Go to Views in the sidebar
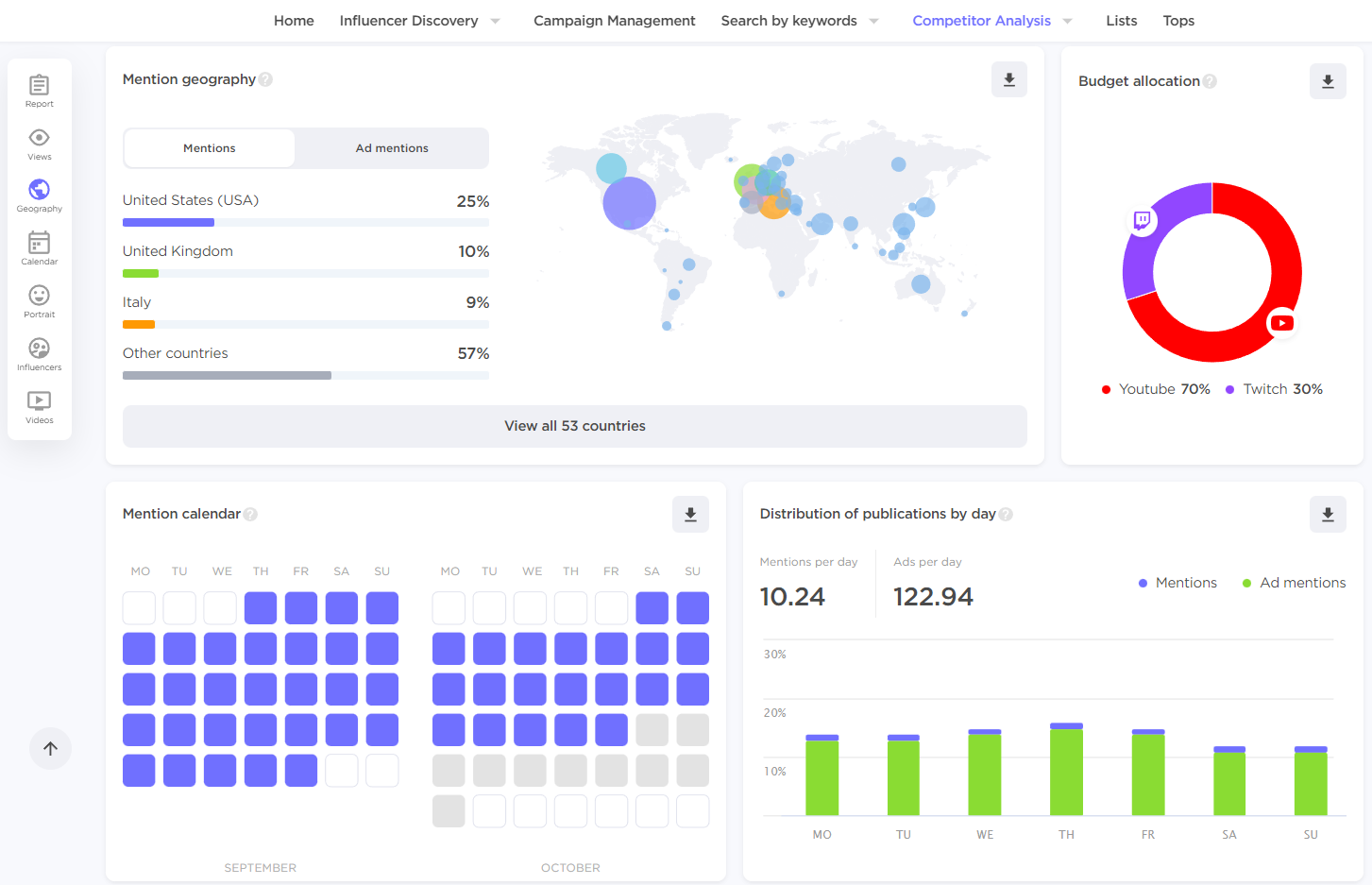This screenshot has width=1372, height=885. pyautogui.click(x=39, y=144)
